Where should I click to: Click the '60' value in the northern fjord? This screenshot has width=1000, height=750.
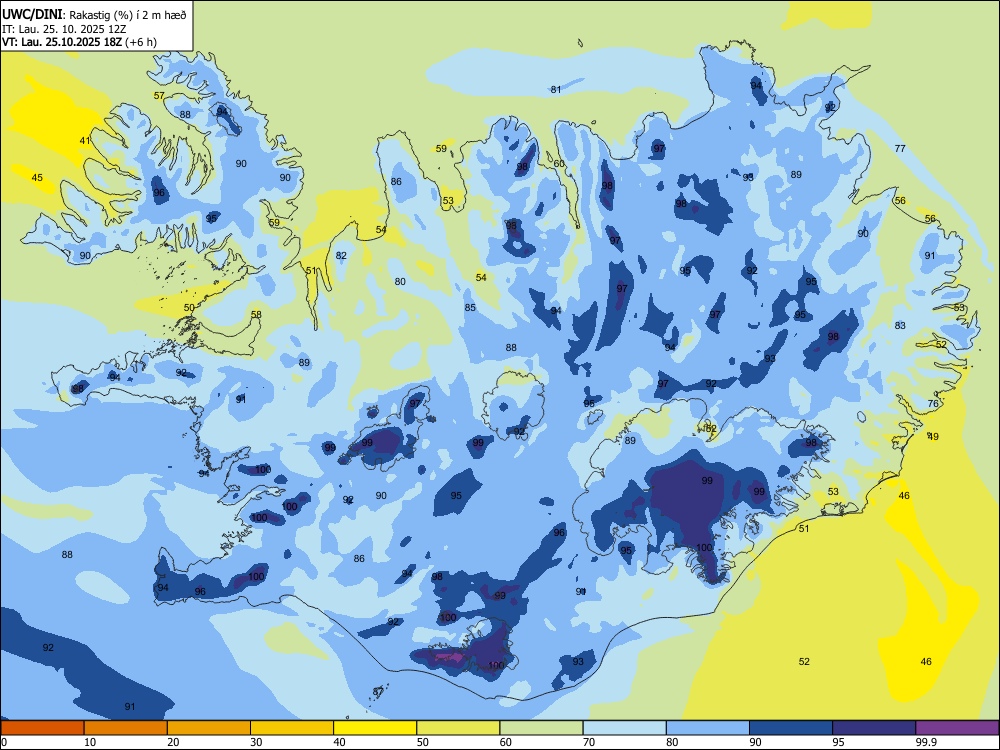tap(559, 164)
